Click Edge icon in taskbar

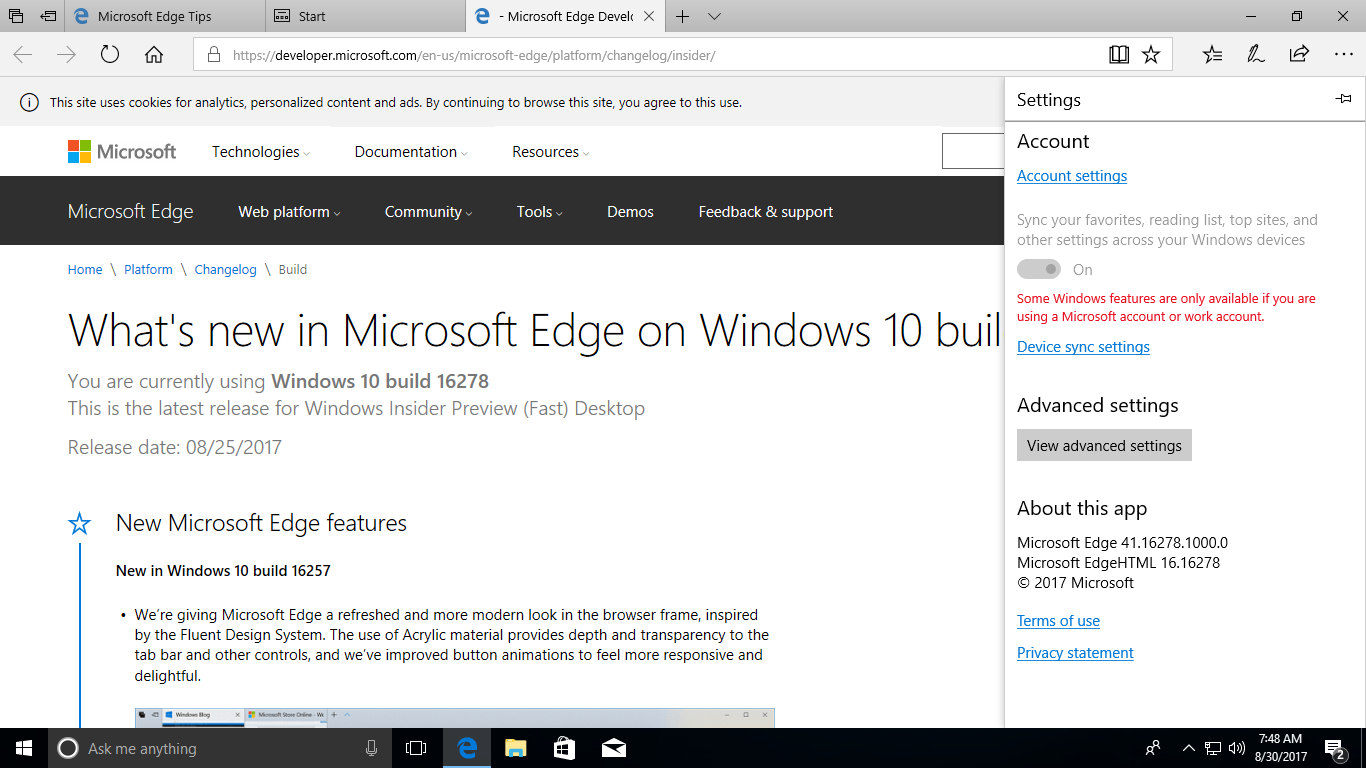467,748
